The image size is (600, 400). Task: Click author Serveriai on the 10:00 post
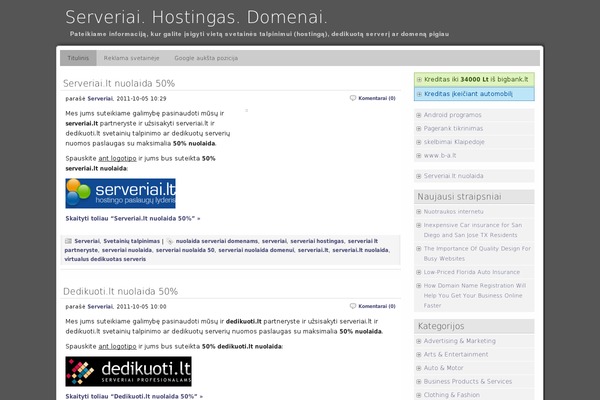click(x=100, y=307)
